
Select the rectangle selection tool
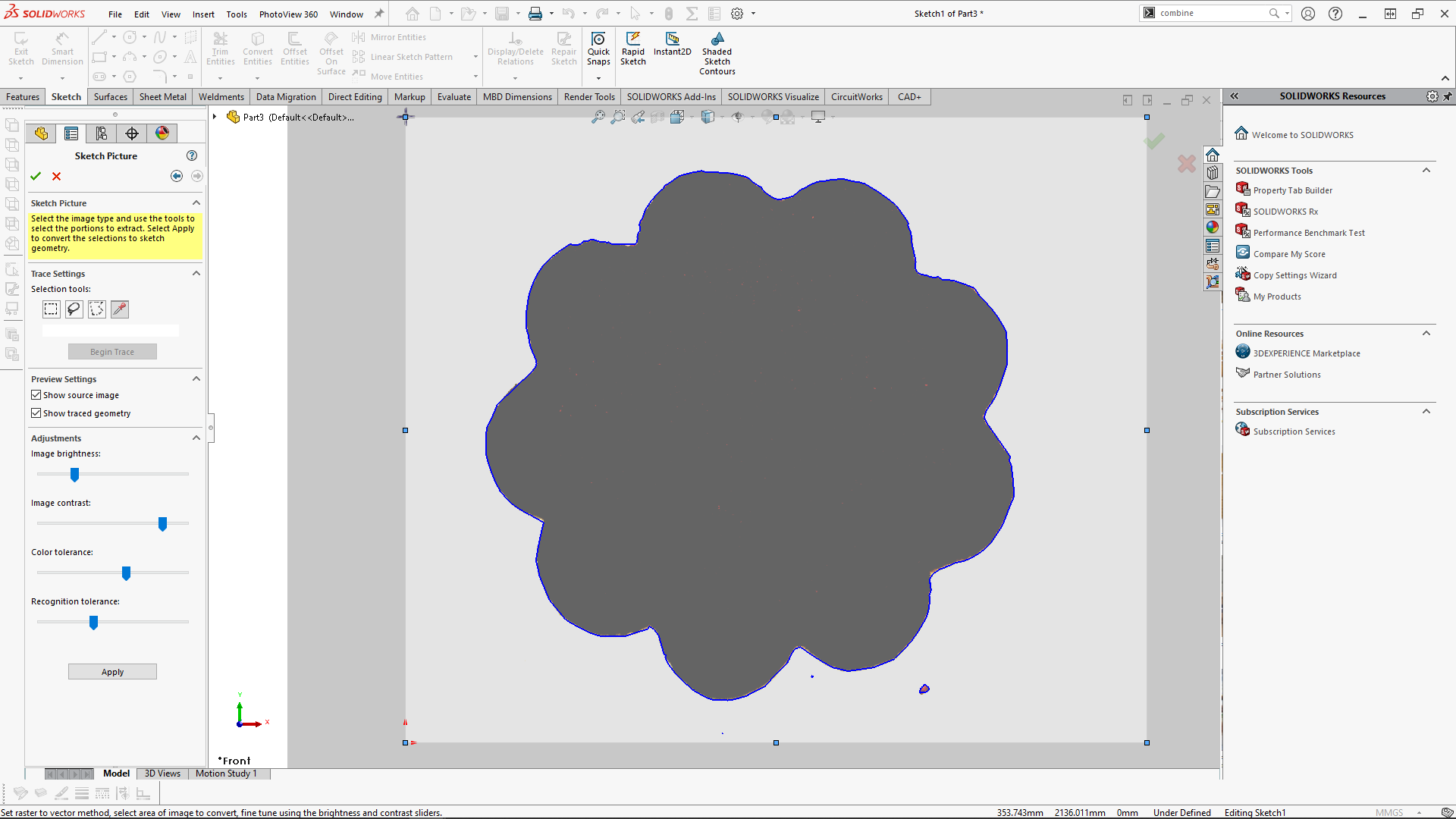click(x=51, y=309)
